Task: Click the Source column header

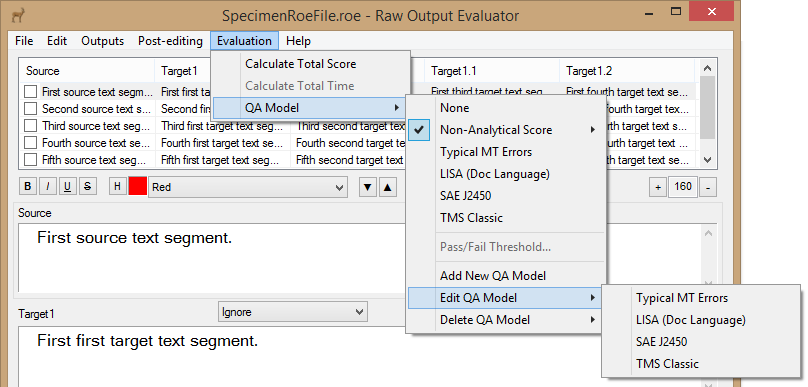Action: coord(87,71)
